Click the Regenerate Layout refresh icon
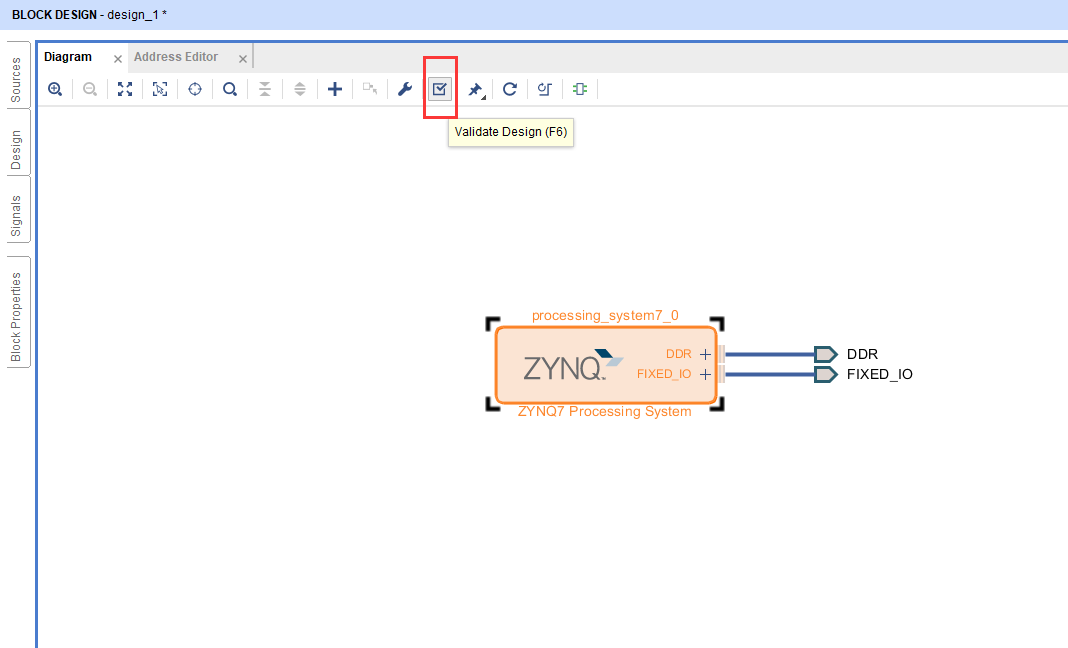This screenshot has width=1068, height=648. coord(509,89)
